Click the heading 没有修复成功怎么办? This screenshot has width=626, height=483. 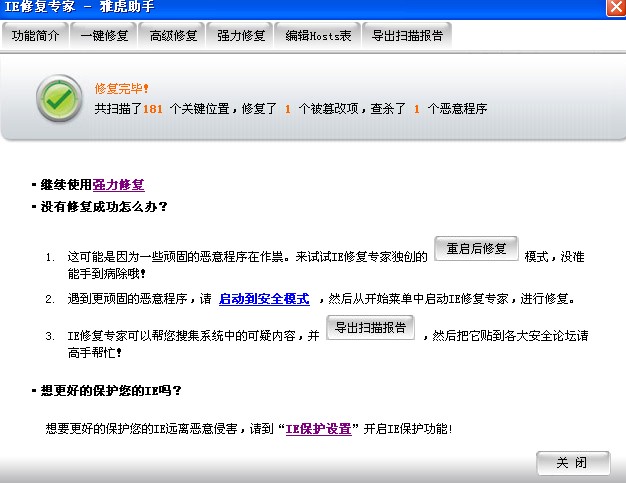point(104,206)
